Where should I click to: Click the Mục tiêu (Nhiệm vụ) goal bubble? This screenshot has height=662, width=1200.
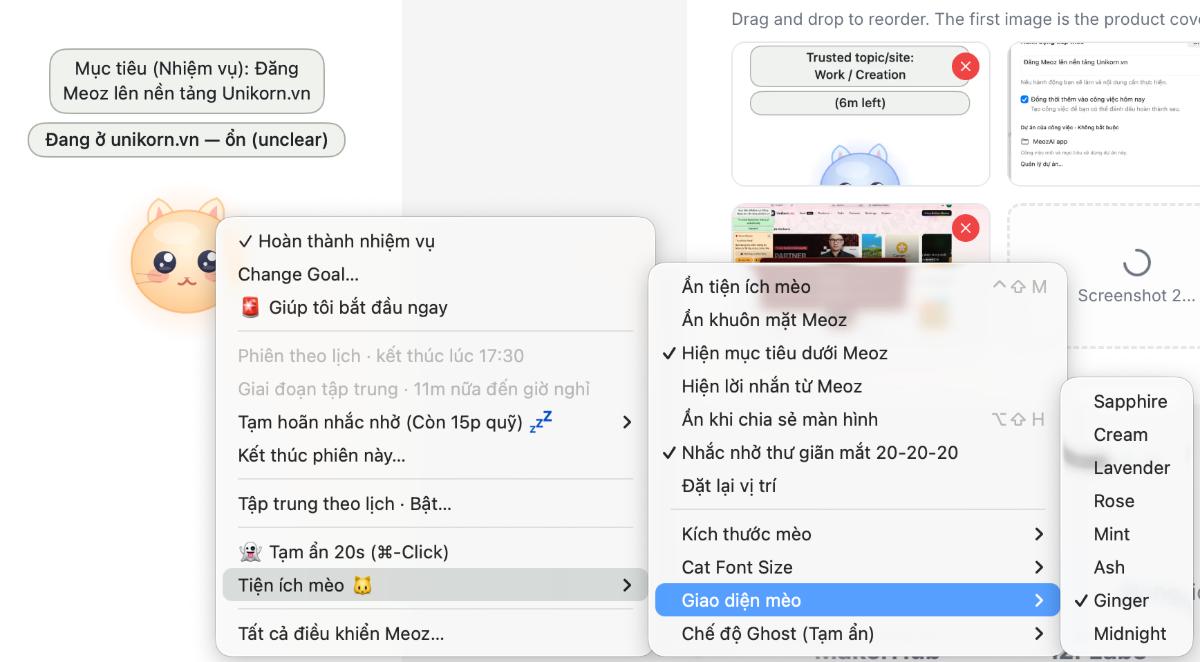[187, 81]
